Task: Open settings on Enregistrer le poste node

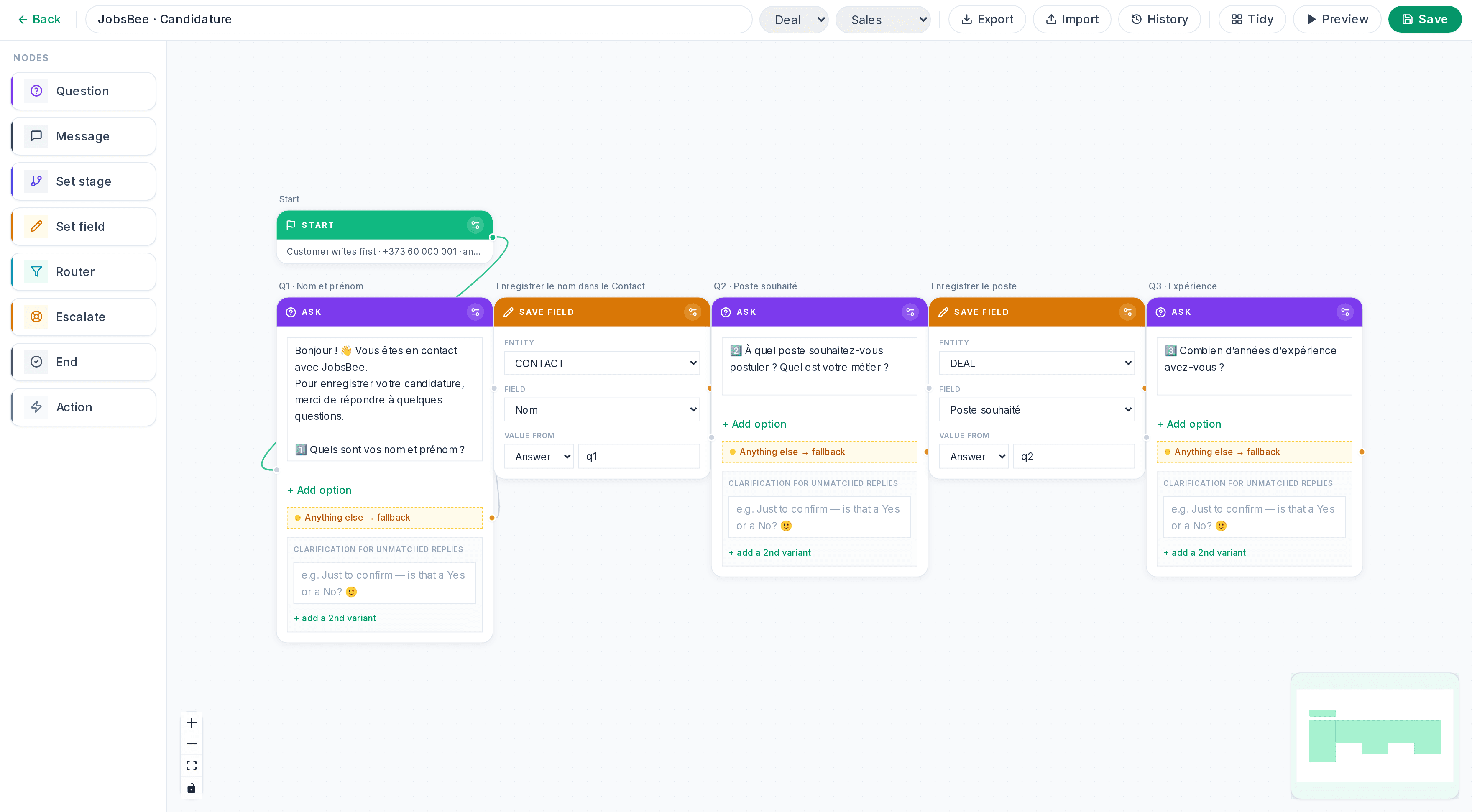Action: pos(1127,312)
